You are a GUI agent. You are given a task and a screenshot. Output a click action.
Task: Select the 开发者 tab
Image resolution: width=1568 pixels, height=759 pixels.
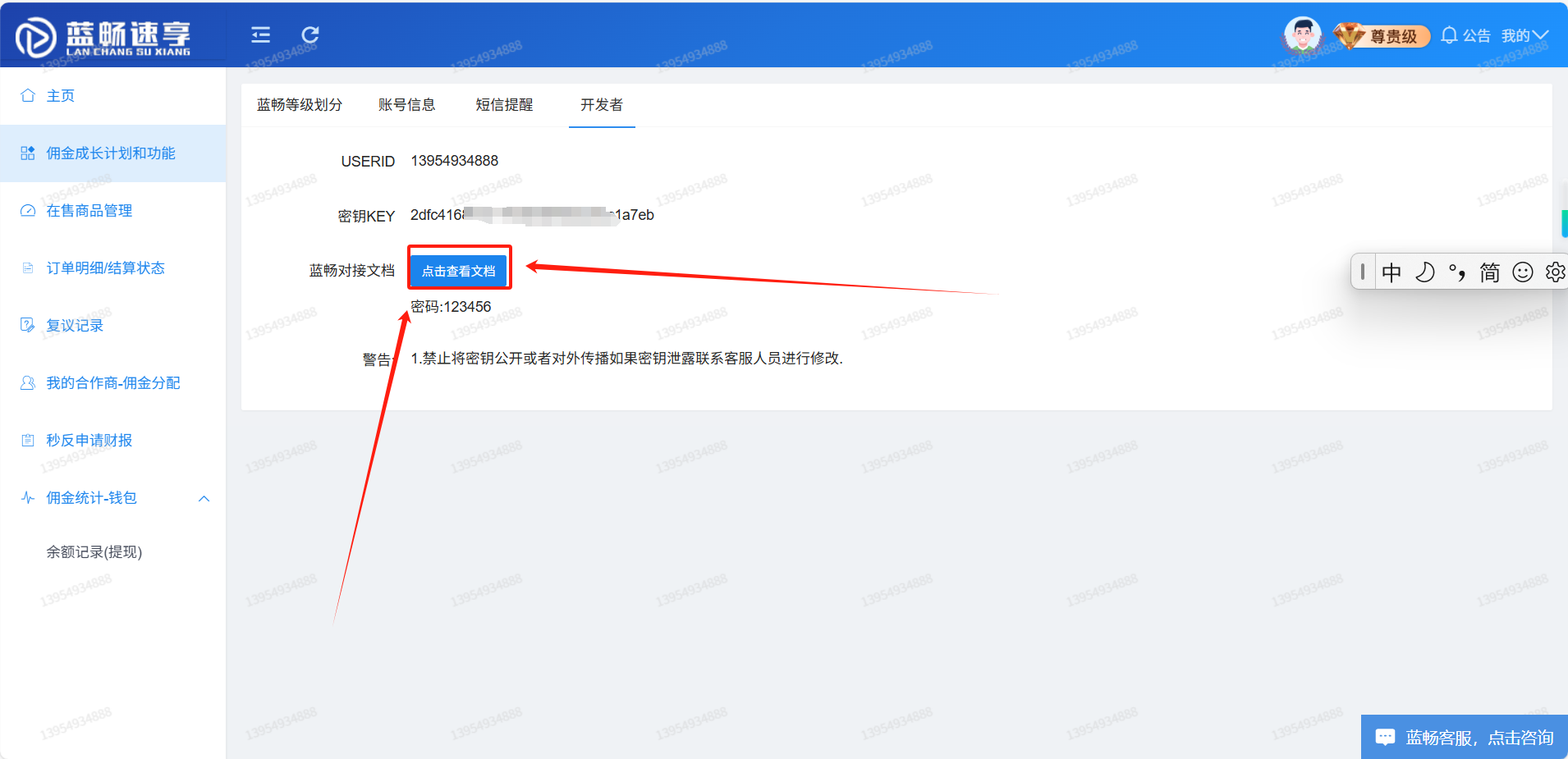coord(602,105)
